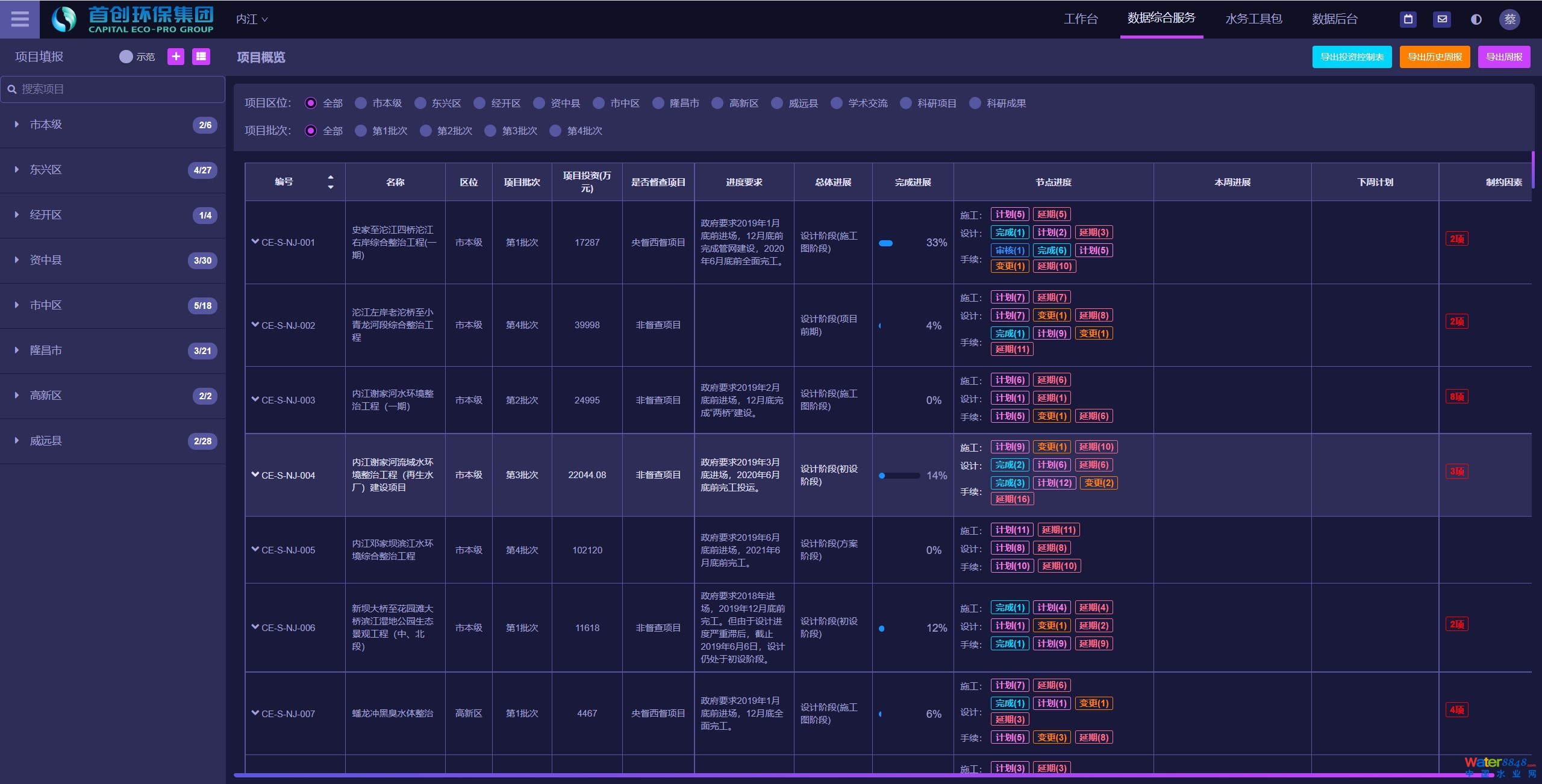Click the hamburger menu icon
This screenshot has width=1542, height=784.
(20, 19)
